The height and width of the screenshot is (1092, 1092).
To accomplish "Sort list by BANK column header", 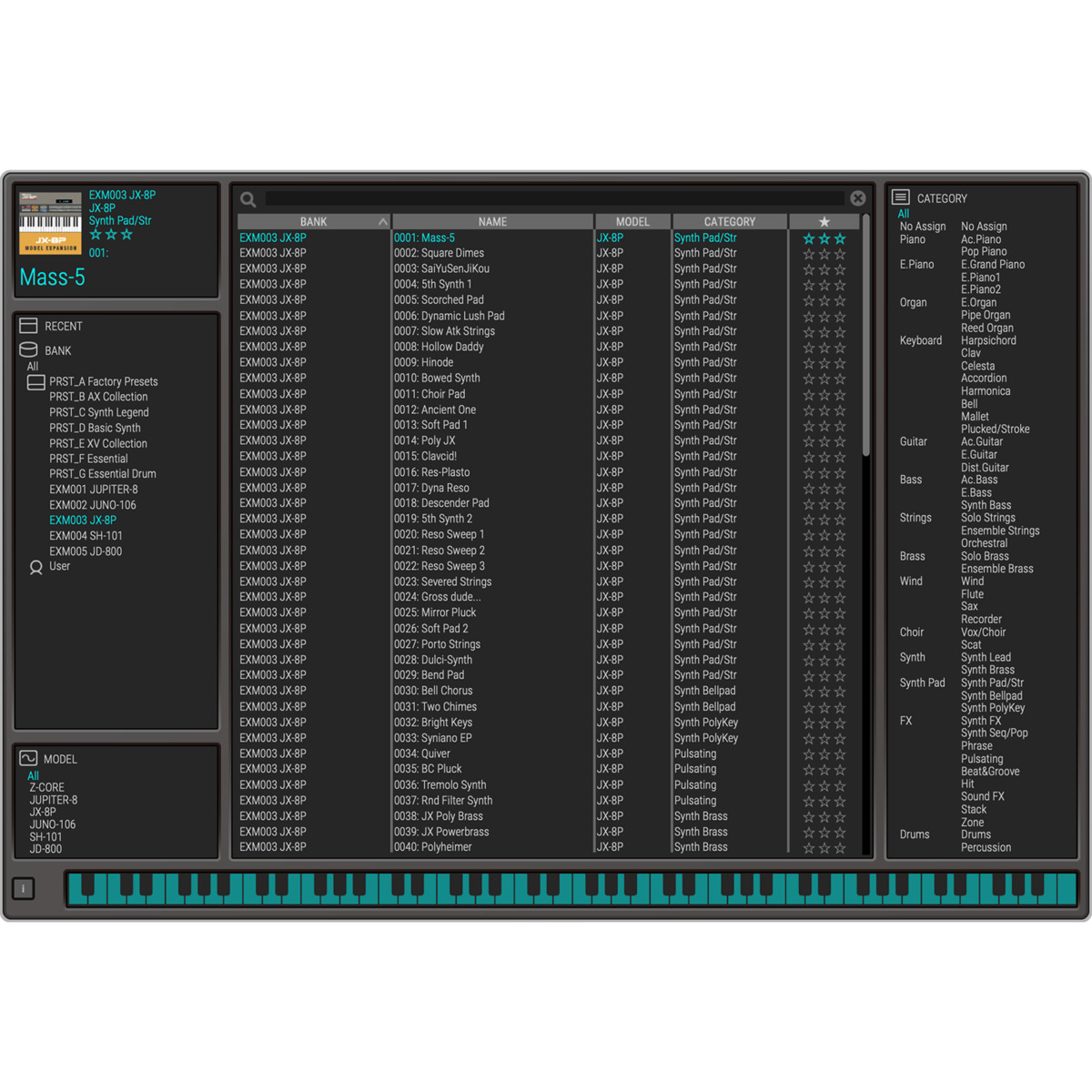I will tap(314, 221).
